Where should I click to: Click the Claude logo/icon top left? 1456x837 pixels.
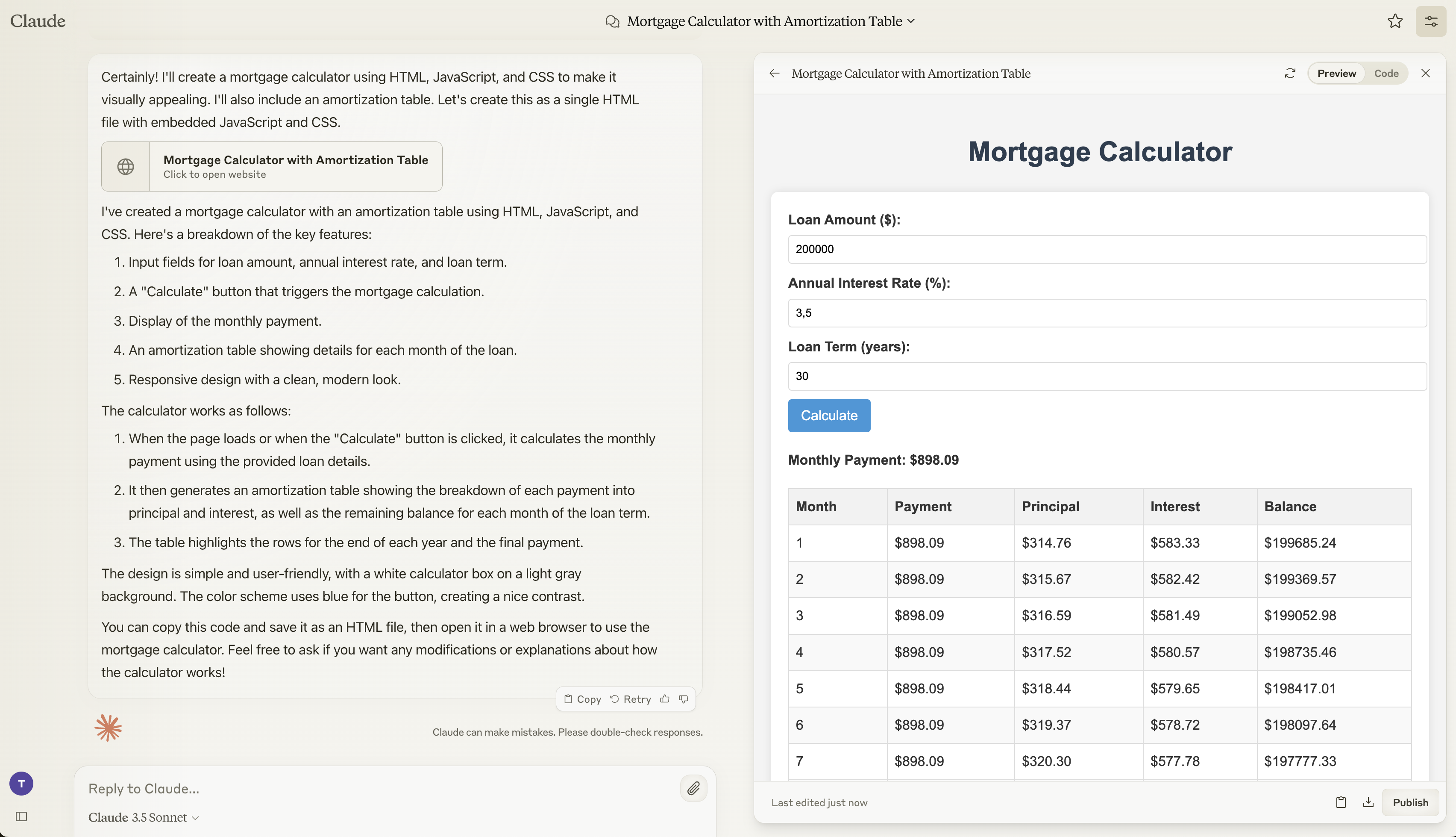pyautogui.click(x=38, y=20)
